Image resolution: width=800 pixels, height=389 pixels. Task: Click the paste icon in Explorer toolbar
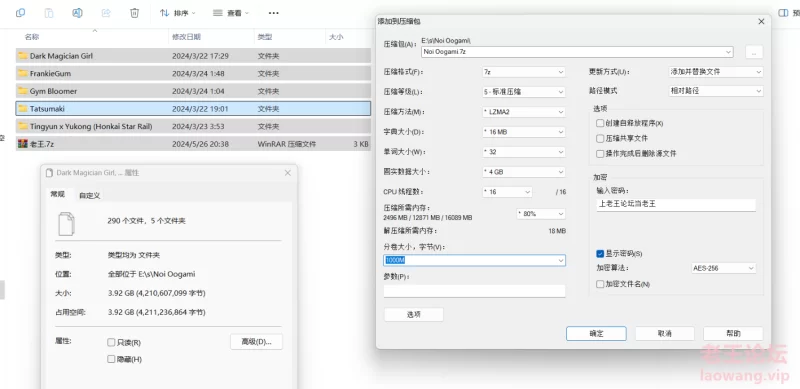click(49, 13)
